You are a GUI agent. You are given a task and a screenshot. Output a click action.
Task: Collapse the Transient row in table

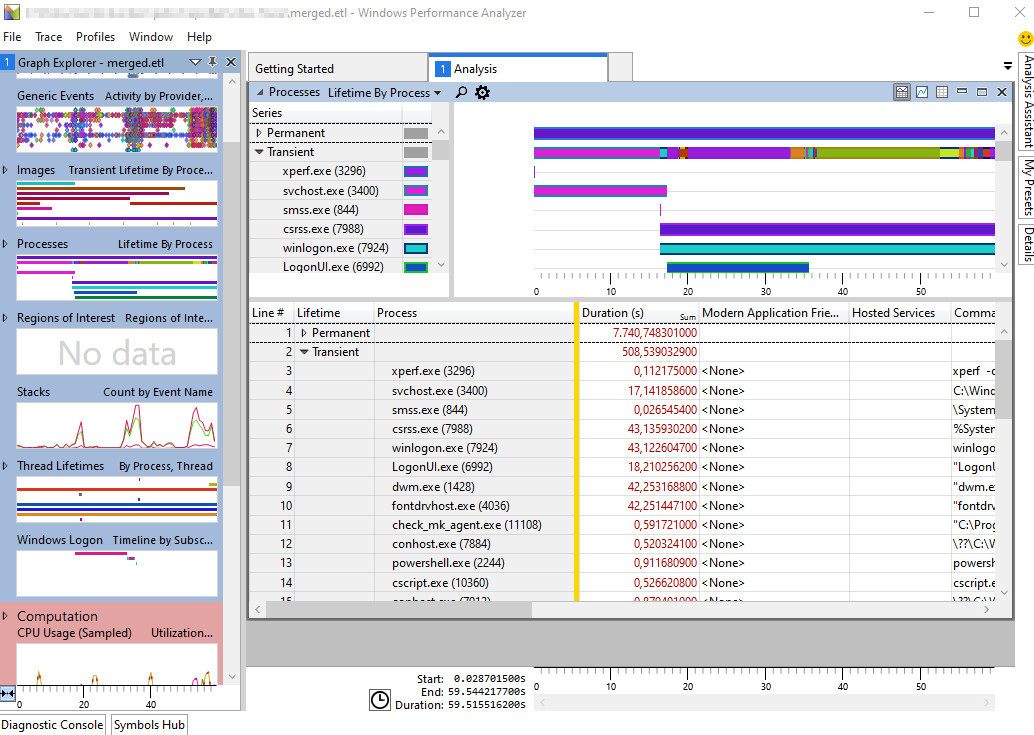click(x=304, y=352)
